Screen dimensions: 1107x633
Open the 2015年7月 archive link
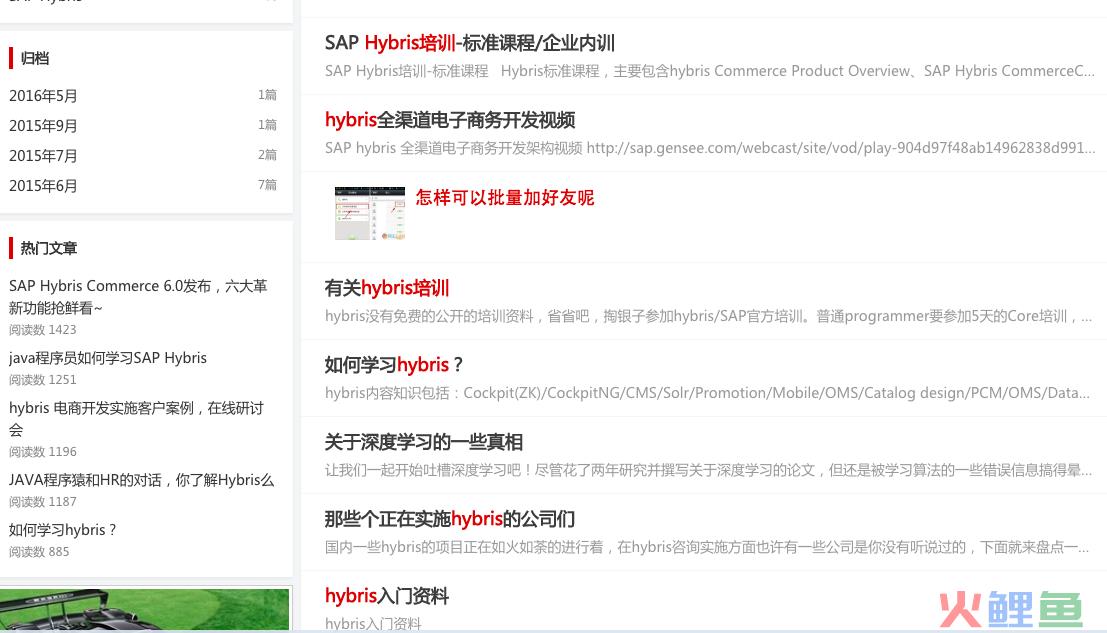[43, 155]
